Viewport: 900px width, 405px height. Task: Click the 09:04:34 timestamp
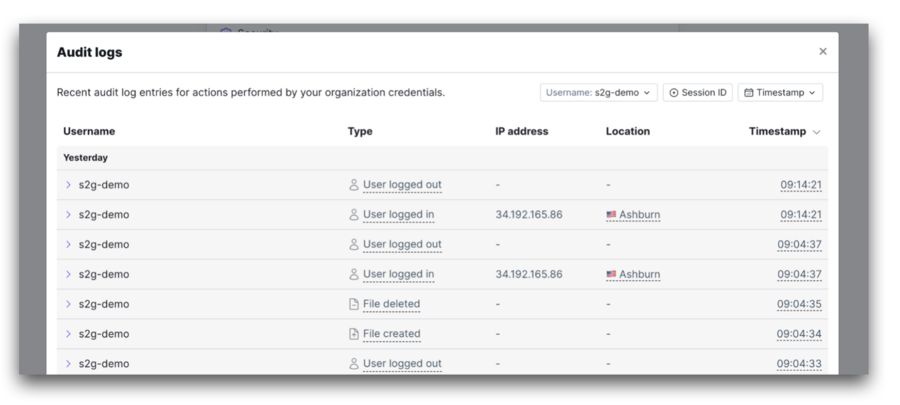pyautogui.click(x=799, y=334)
